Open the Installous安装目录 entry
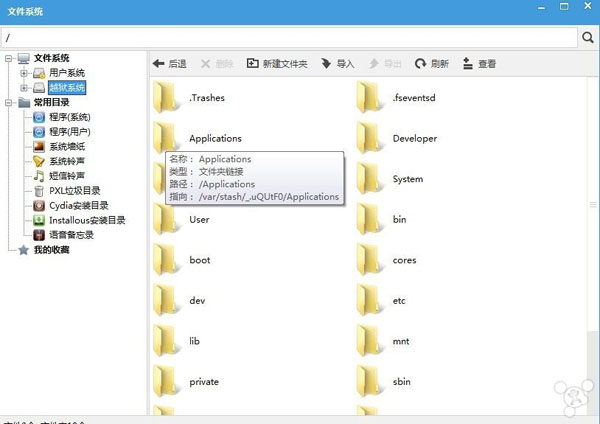The width and height of the screenshot is (600, 424). click(x=79, y=220)
